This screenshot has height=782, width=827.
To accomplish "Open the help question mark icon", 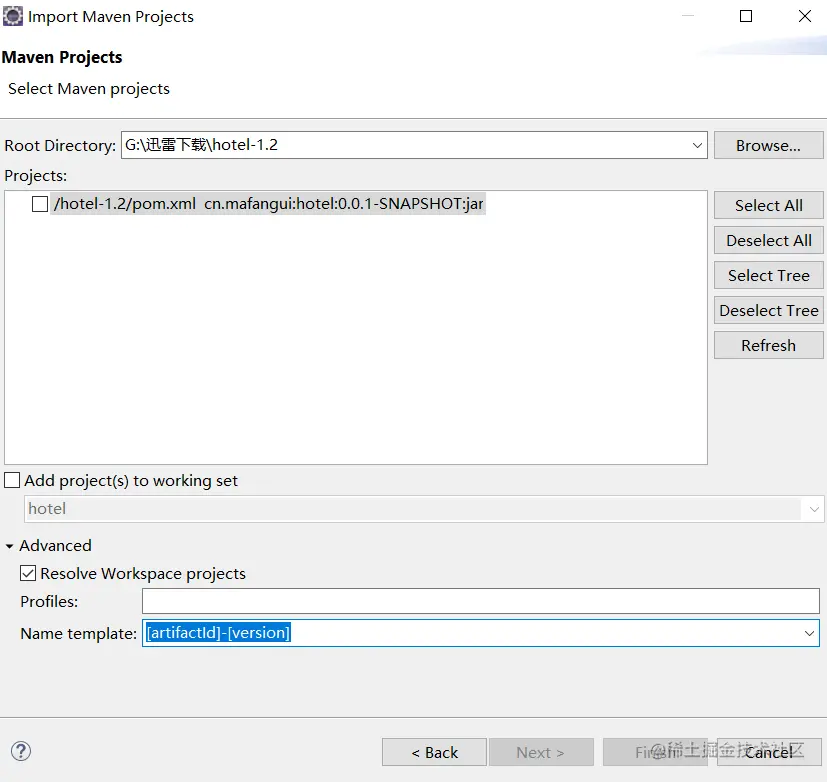I will [21, 751].
